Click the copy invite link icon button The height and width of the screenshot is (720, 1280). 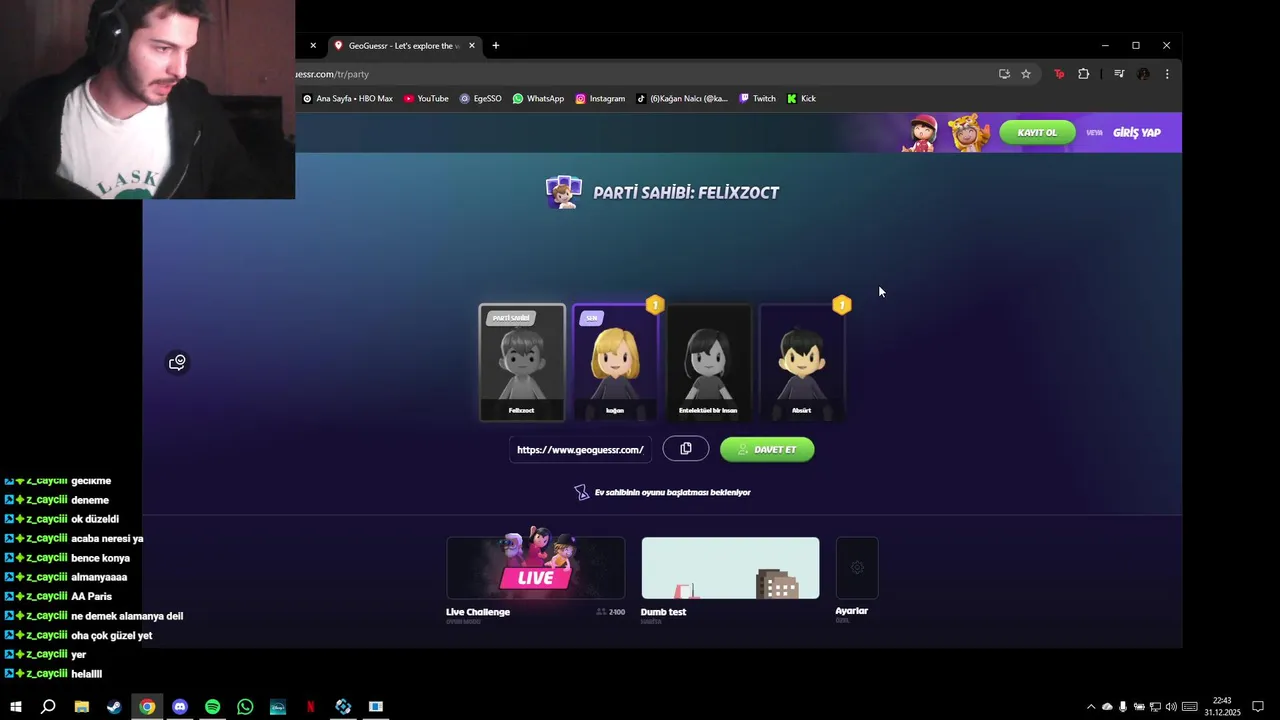[x=685, y=449]
